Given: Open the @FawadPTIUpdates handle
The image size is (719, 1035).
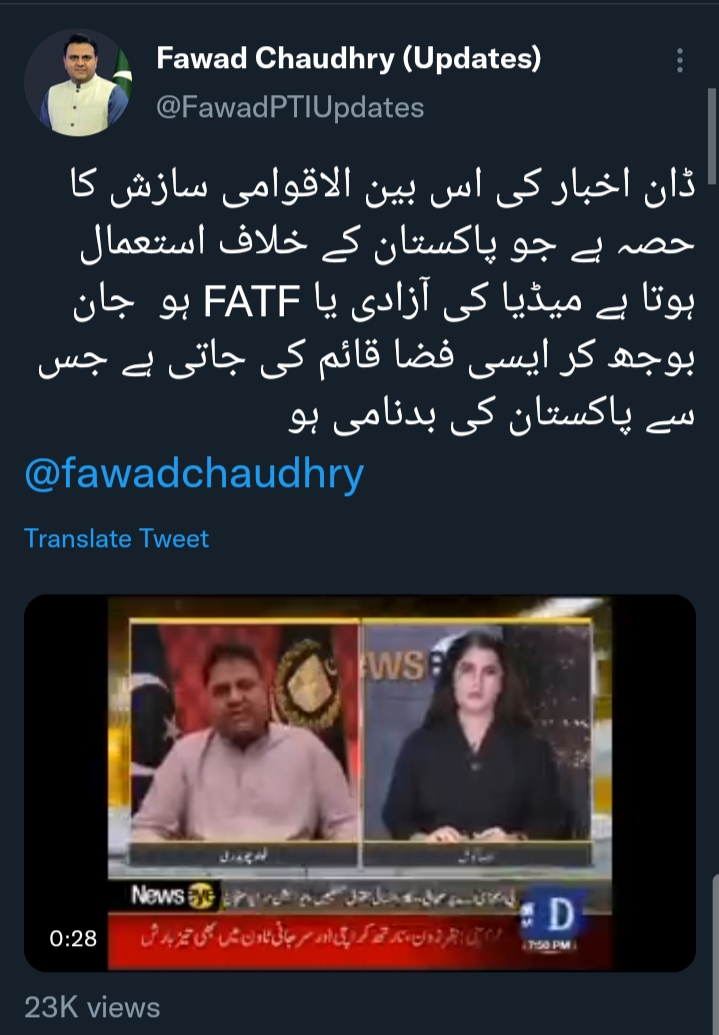Looking at the screenshot, I should (291, 108).
